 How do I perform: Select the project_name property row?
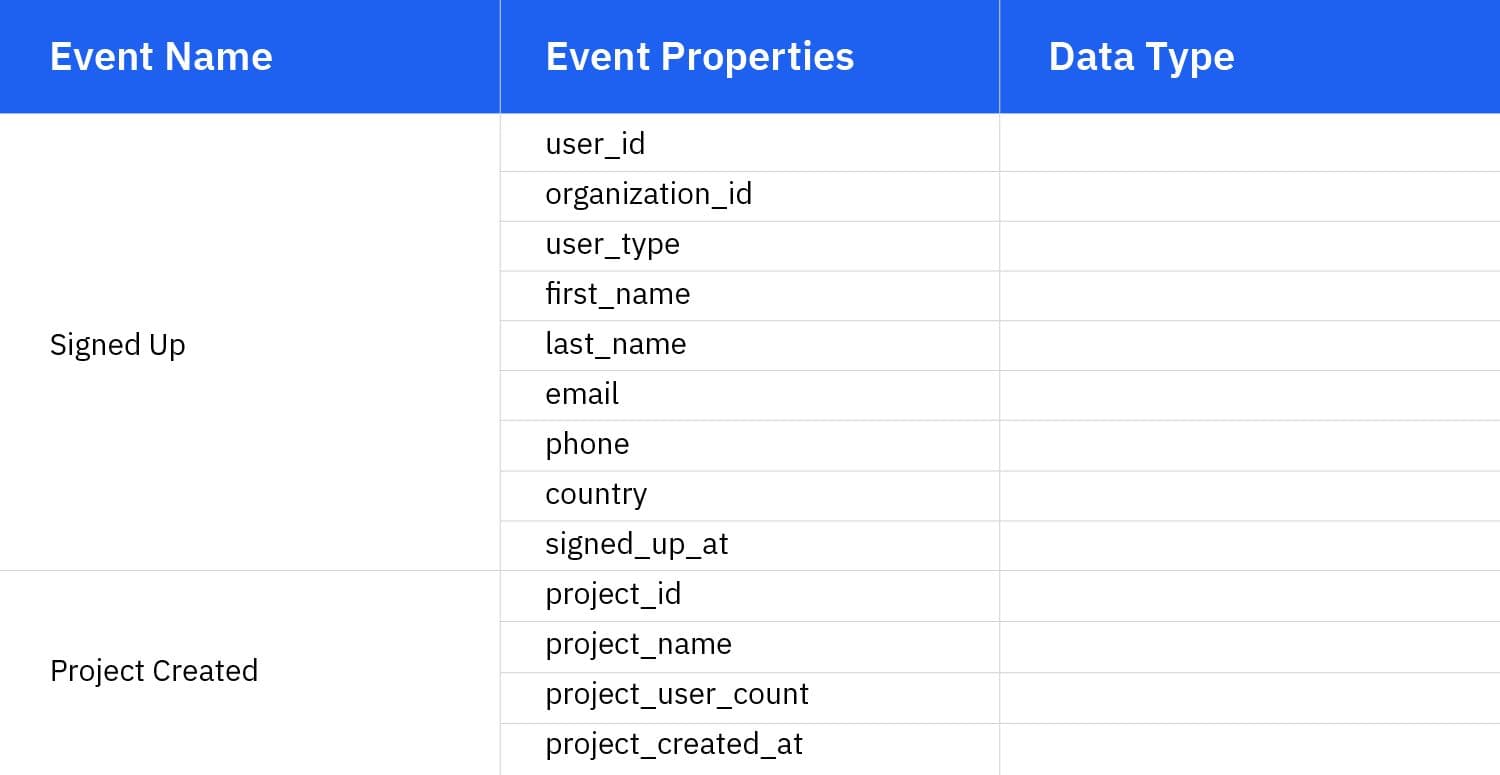click(637, 644)
